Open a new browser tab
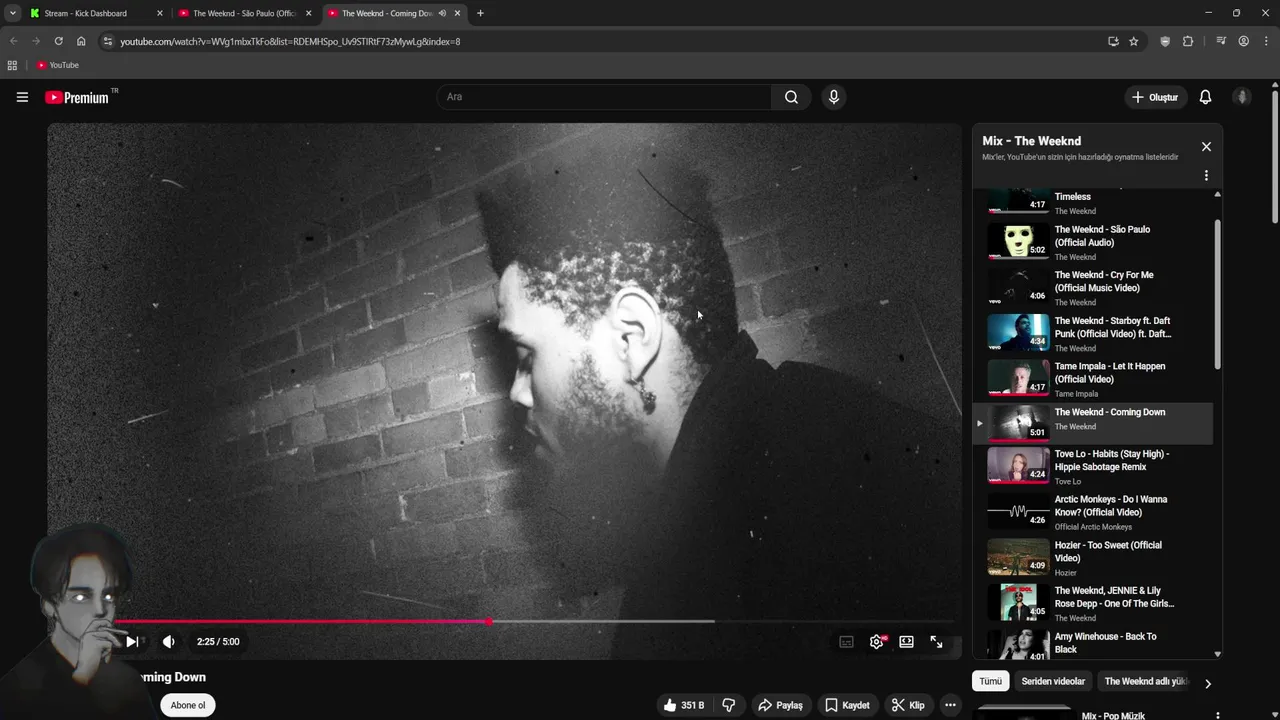 (x=480, y=13)
